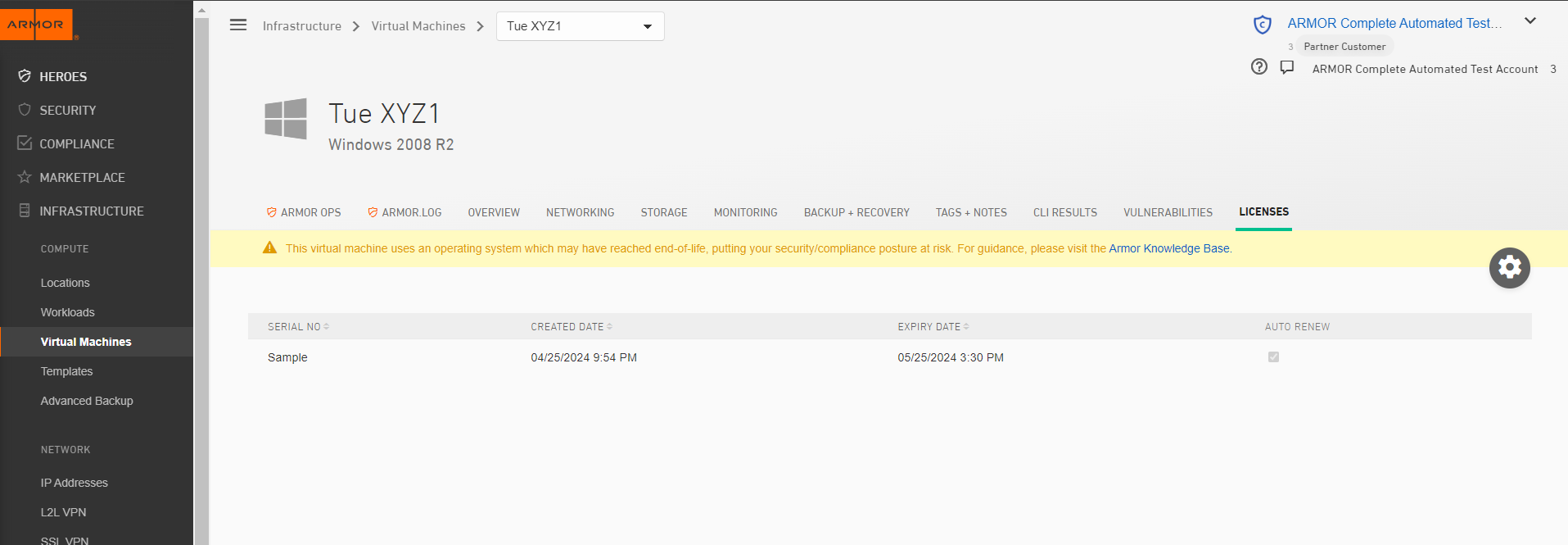Click the Marketplace star icon
The image size is (1568, 545).
tap(25, 177)
